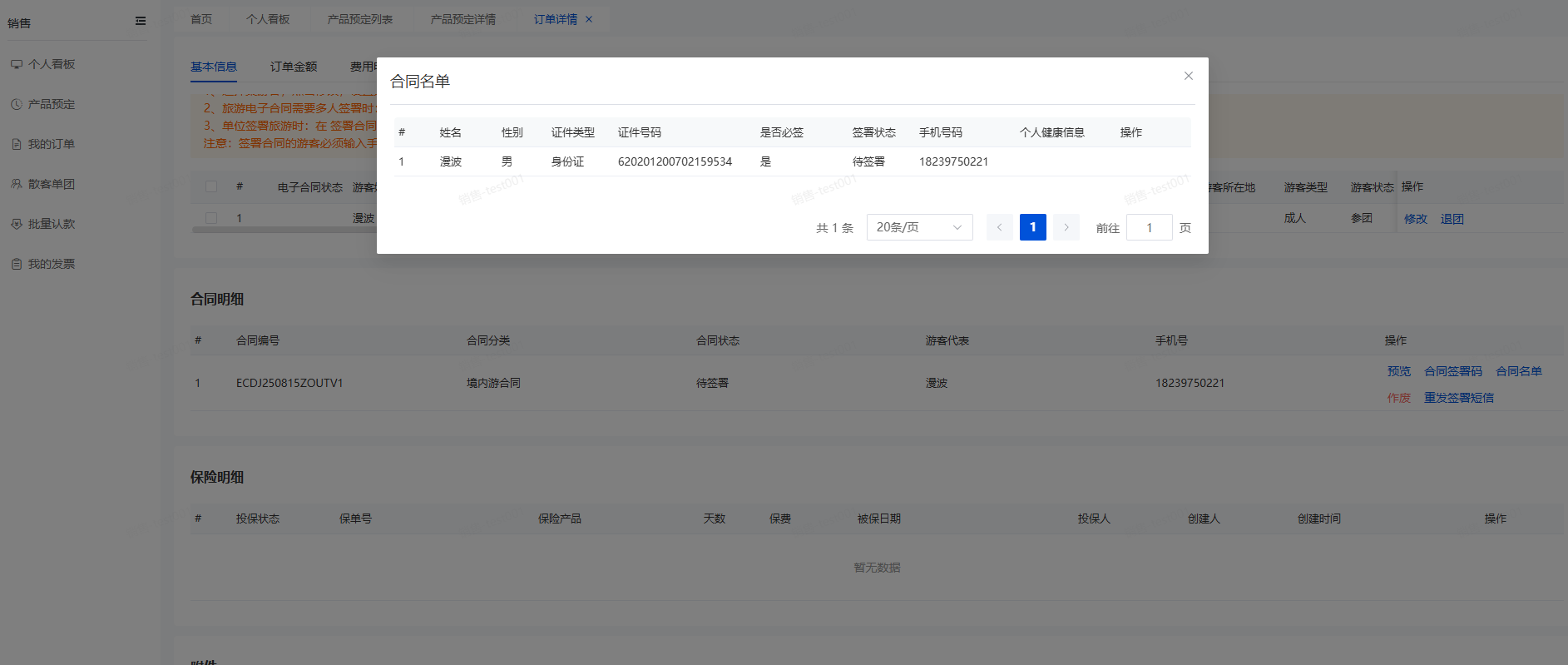Click the 散客单团 people icon in sidebar
Viewport: 1568px width, 665px height.
(17, 184)
